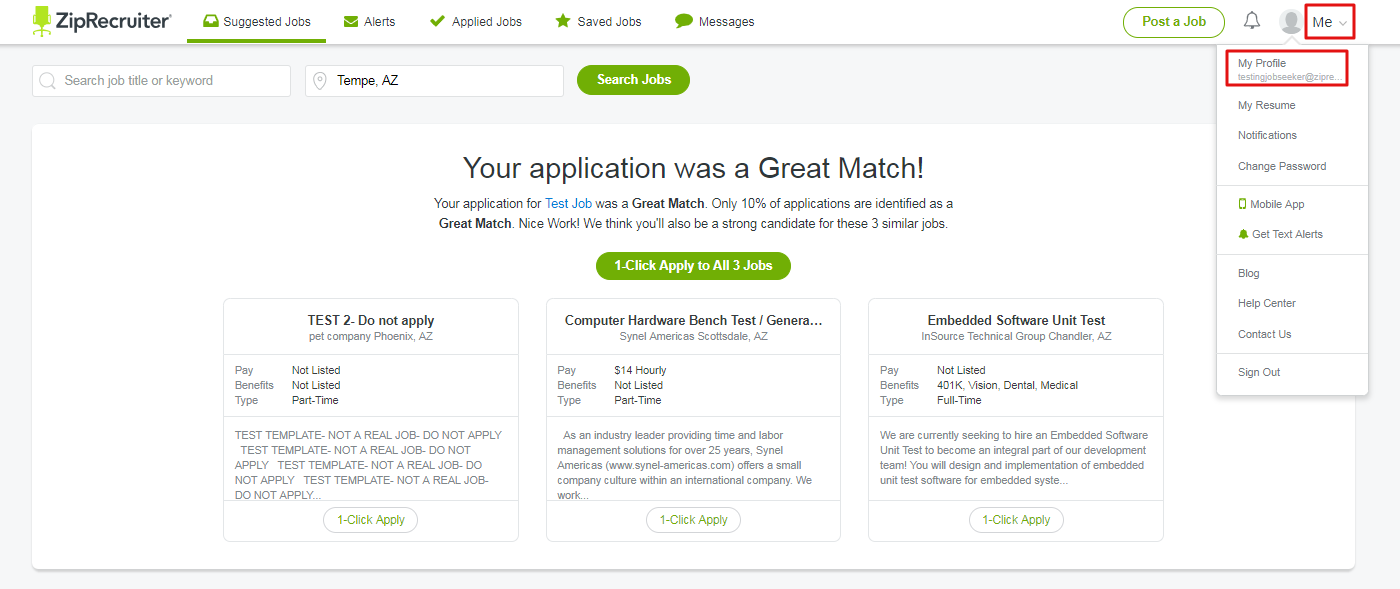This screenshot has height=589, width=1400.
Task: Open Mobile App from the menu
Action: pos(1271,204)
